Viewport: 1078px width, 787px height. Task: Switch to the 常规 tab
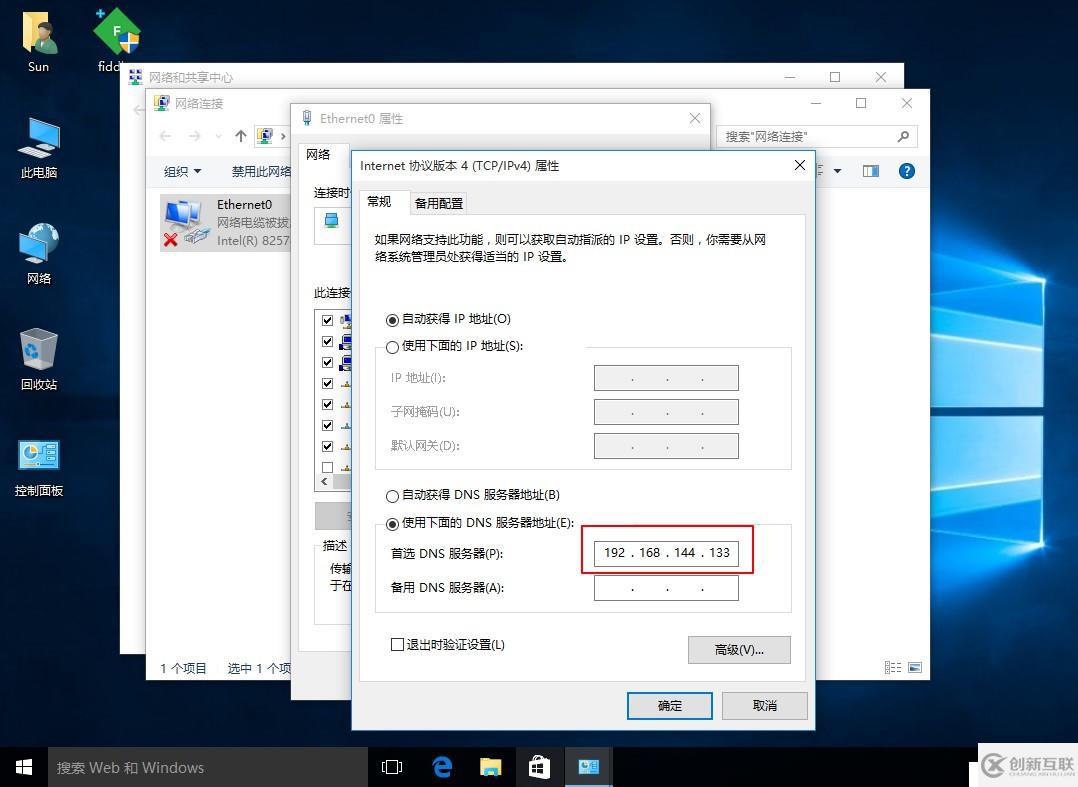[379, 201]
